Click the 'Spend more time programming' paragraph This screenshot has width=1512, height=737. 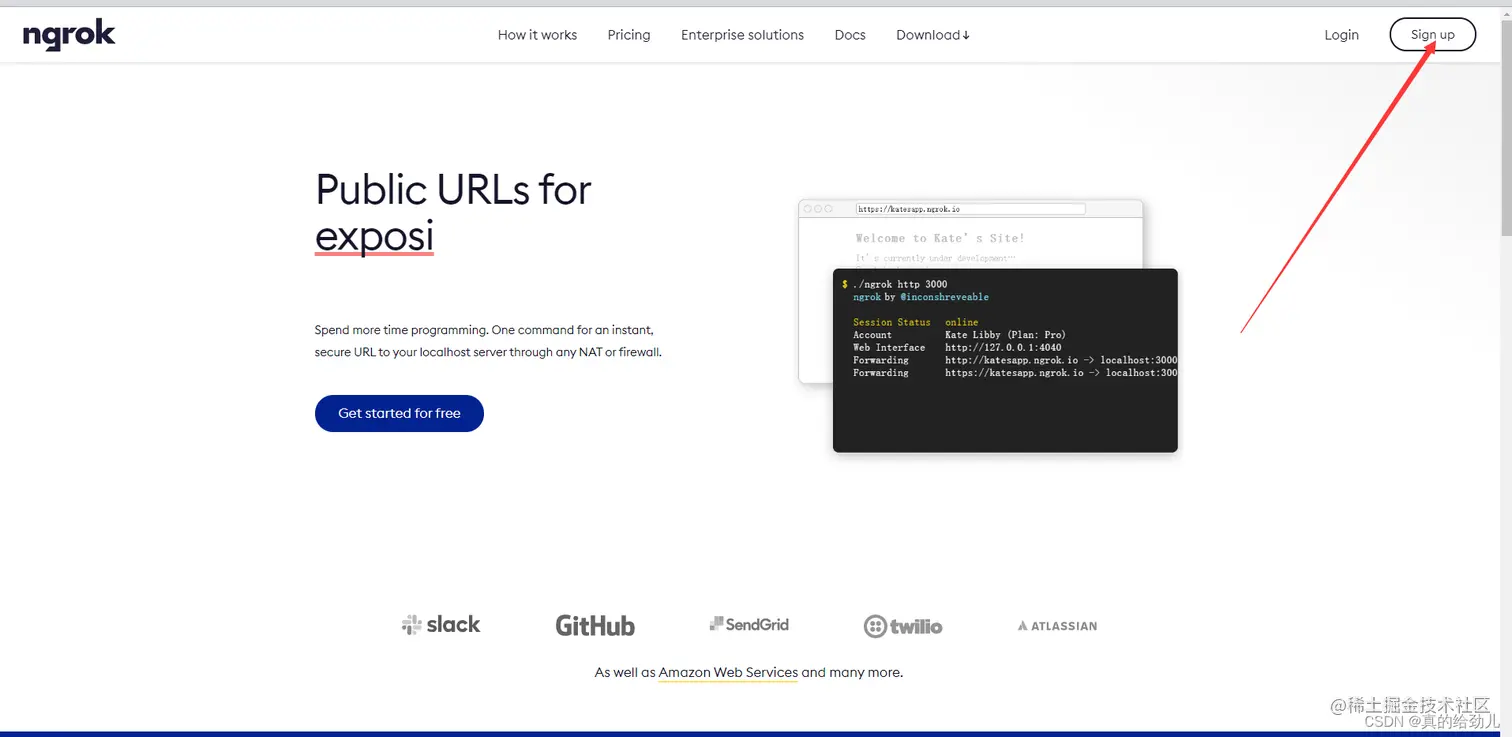(x=488, y=341)
